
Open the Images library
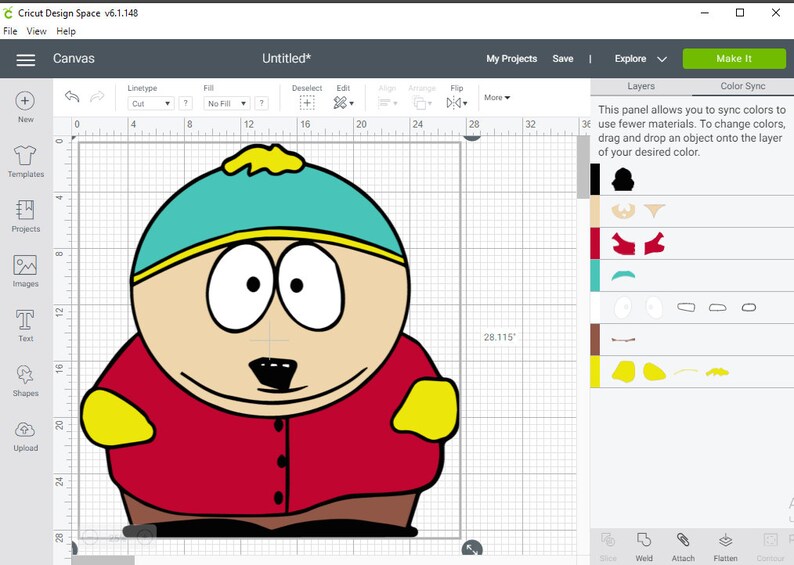pos(25,271)
